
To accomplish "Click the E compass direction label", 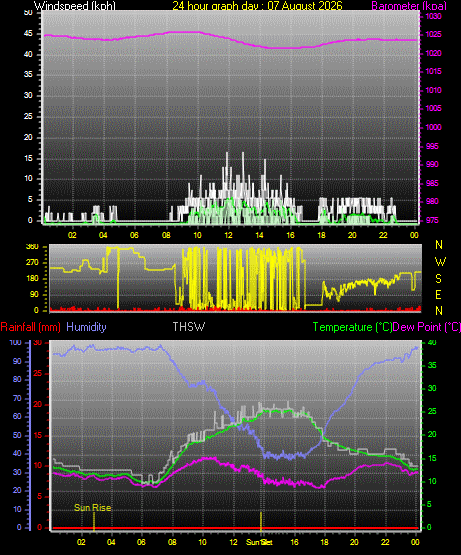I will tap(438, 294).
